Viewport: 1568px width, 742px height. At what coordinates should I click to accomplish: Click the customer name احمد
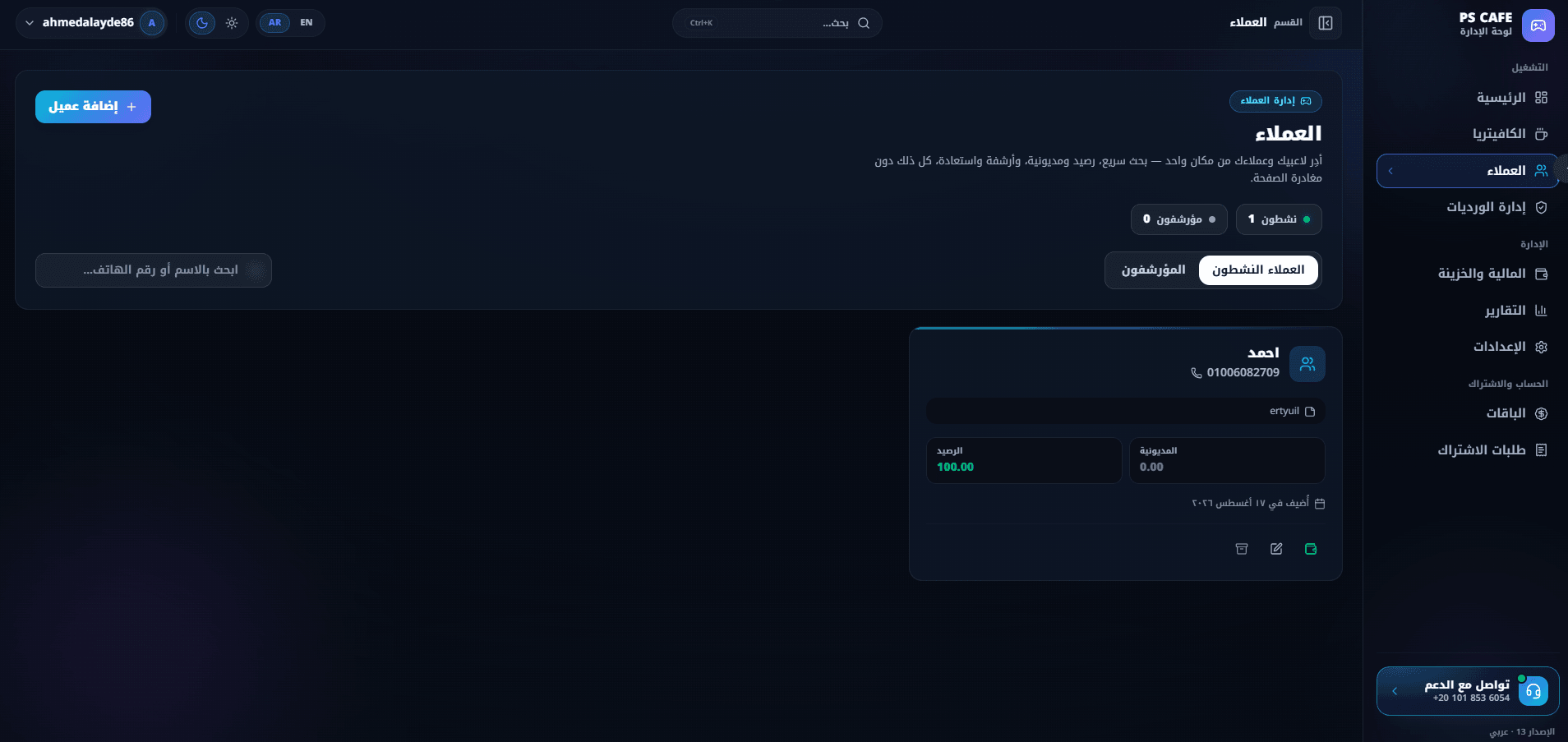point(1263,353)
